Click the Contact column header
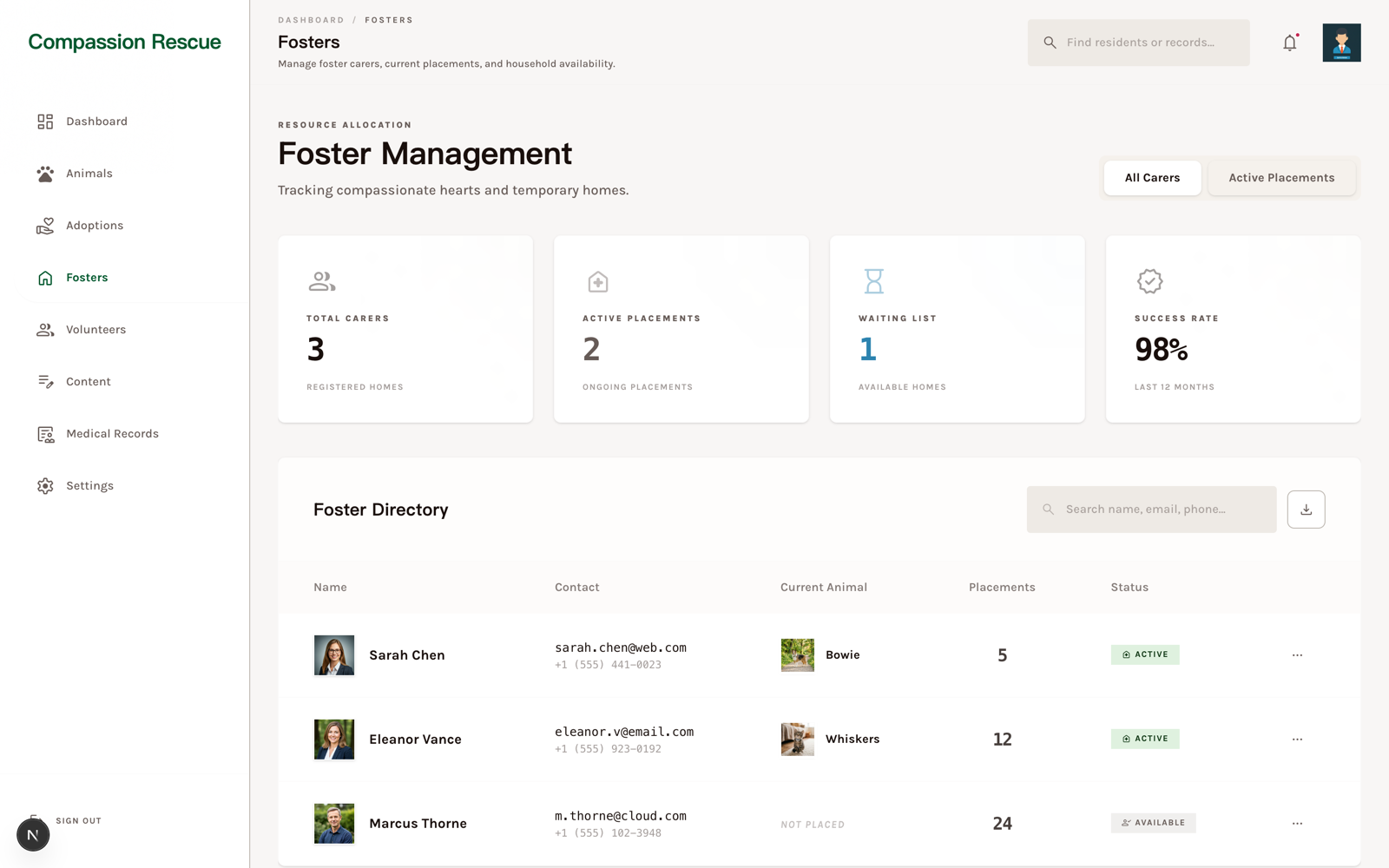This screenshot has width=1389, height=868. (577, 588)
